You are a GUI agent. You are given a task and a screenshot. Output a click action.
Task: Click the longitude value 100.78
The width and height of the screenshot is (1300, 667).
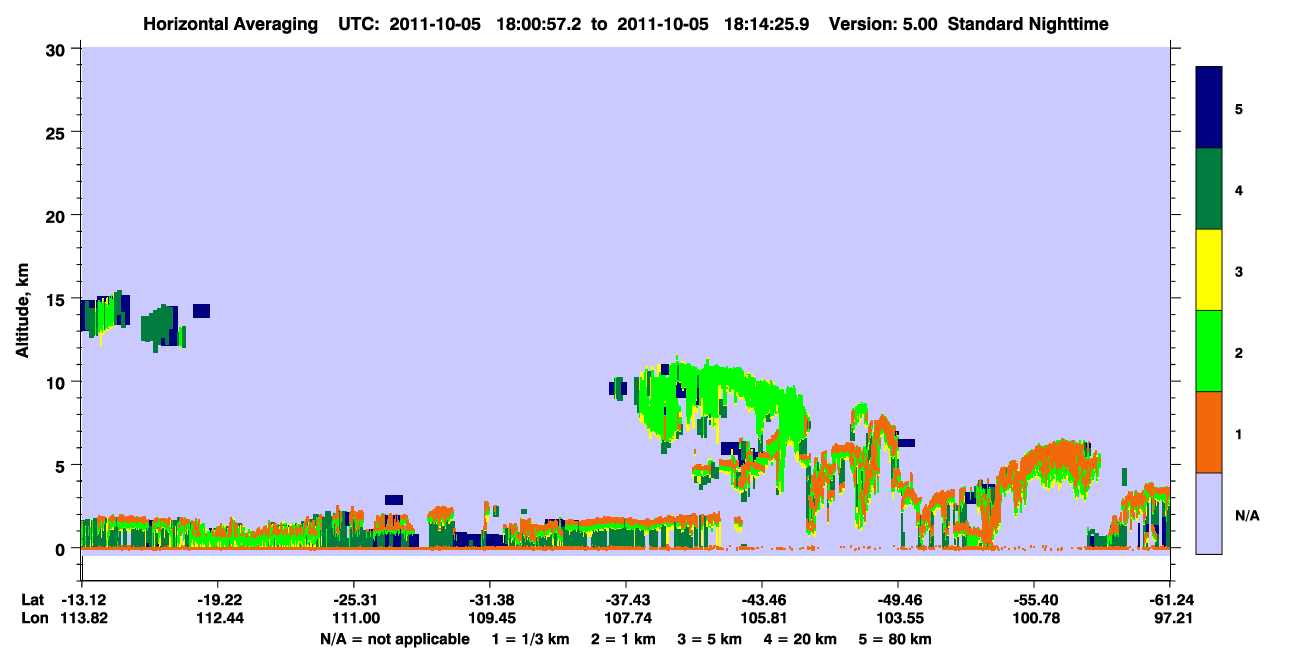tap(1034, 618)
